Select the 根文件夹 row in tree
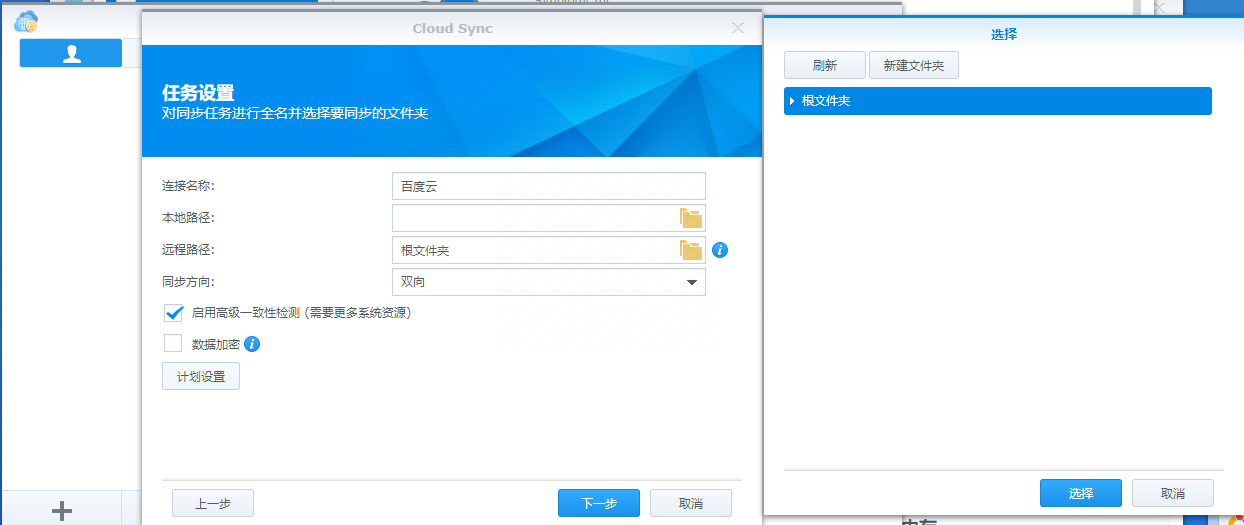Screen dimensions: 1244x525 coord(1000,101)
